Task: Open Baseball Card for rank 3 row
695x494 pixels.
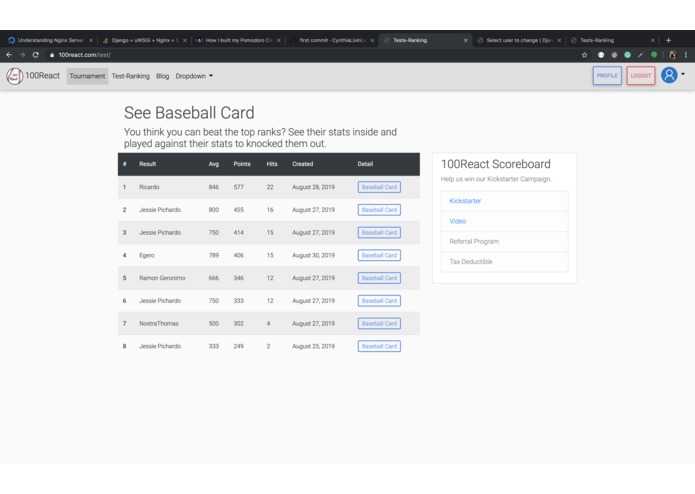Action: pyautogui.click(x=379, y=233)
